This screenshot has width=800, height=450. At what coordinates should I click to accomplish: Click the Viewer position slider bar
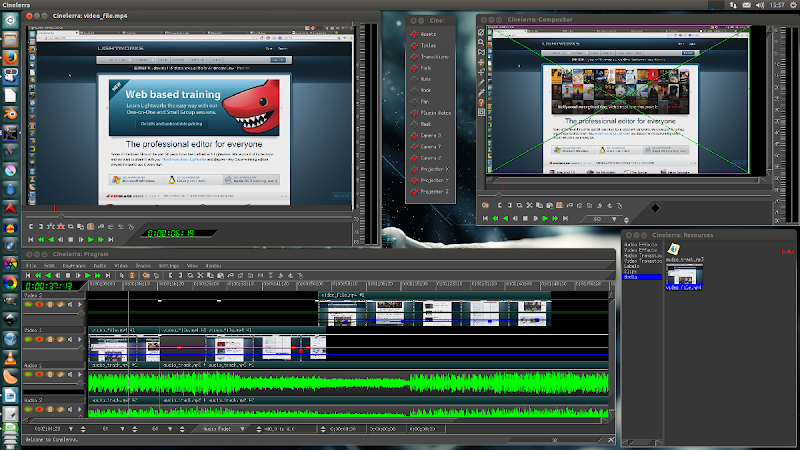coord(190,214)
